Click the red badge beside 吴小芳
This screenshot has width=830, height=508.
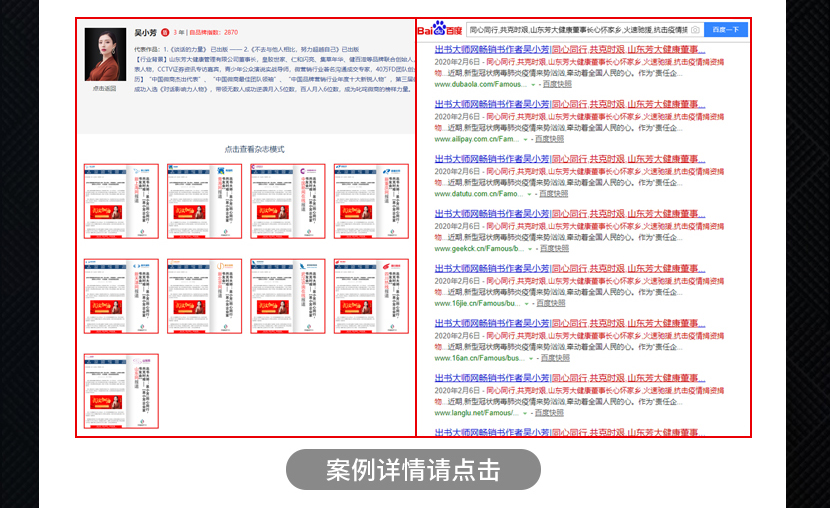pos(165,32)
